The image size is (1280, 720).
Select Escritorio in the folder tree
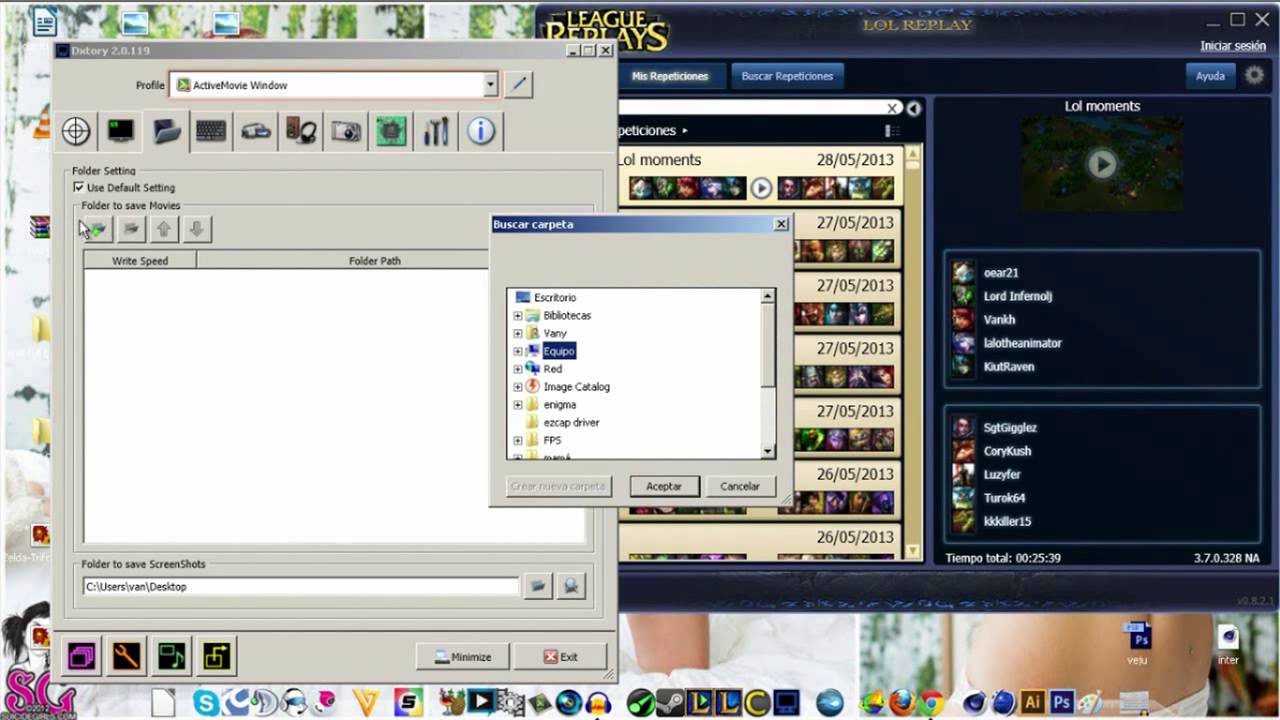555,297
